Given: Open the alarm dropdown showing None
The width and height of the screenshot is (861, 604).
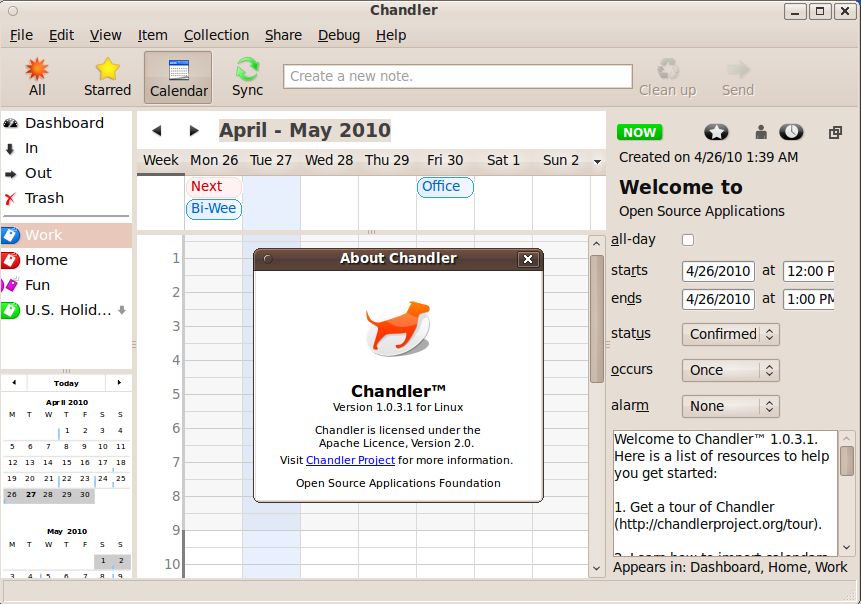Looking at the screenshot, I should [730, 406].
